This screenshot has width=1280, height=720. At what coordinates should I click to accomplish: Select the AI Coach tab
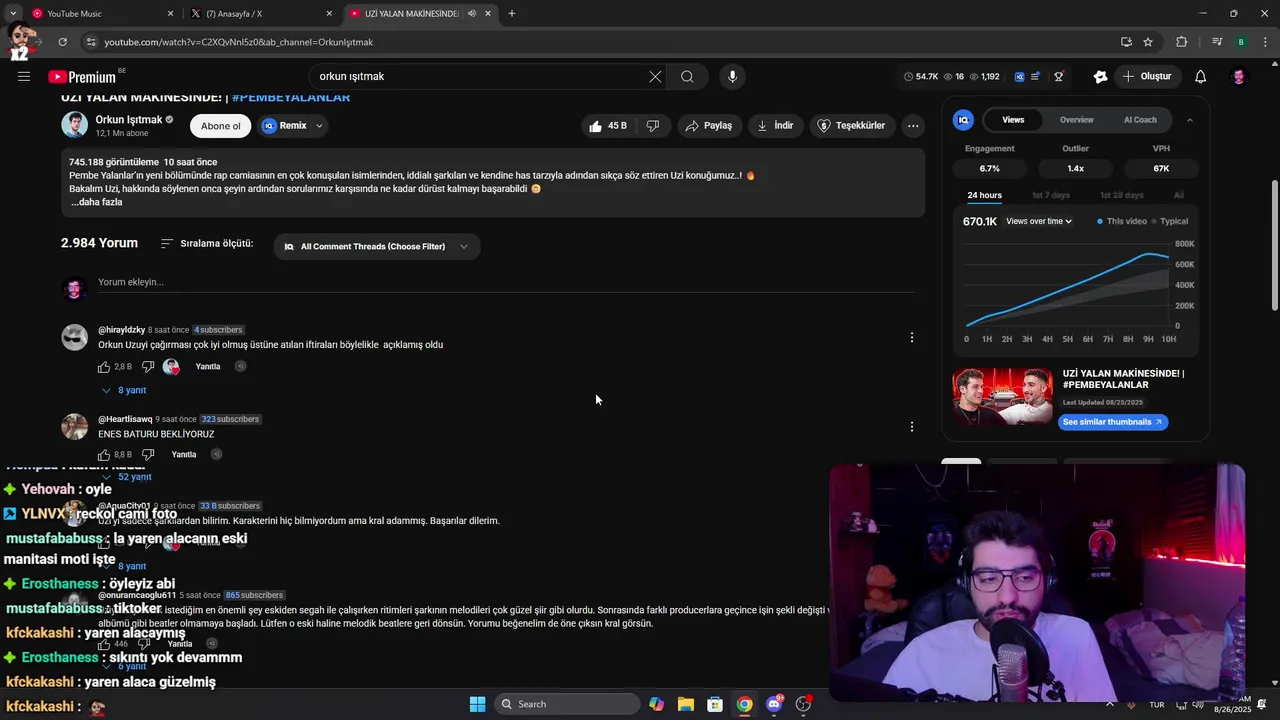1140,120
